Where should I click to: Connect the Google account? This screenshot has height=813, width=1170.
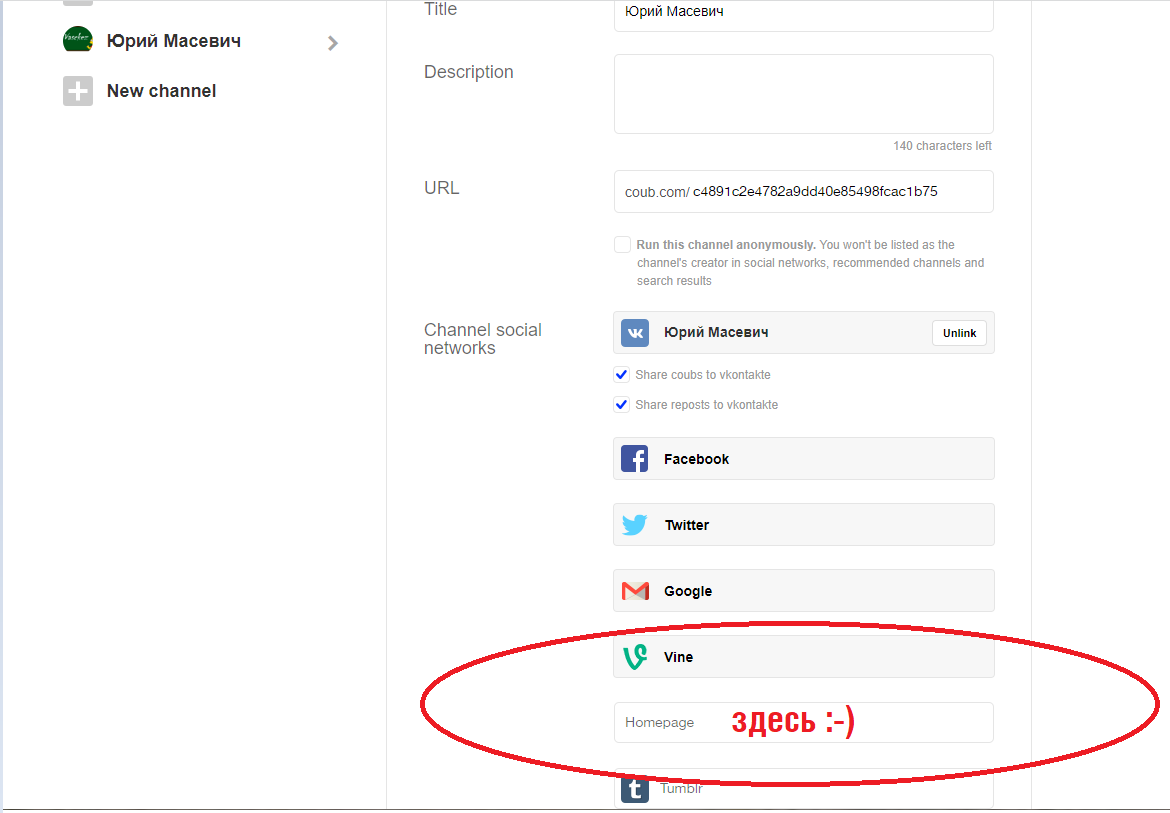click(804, 591)
